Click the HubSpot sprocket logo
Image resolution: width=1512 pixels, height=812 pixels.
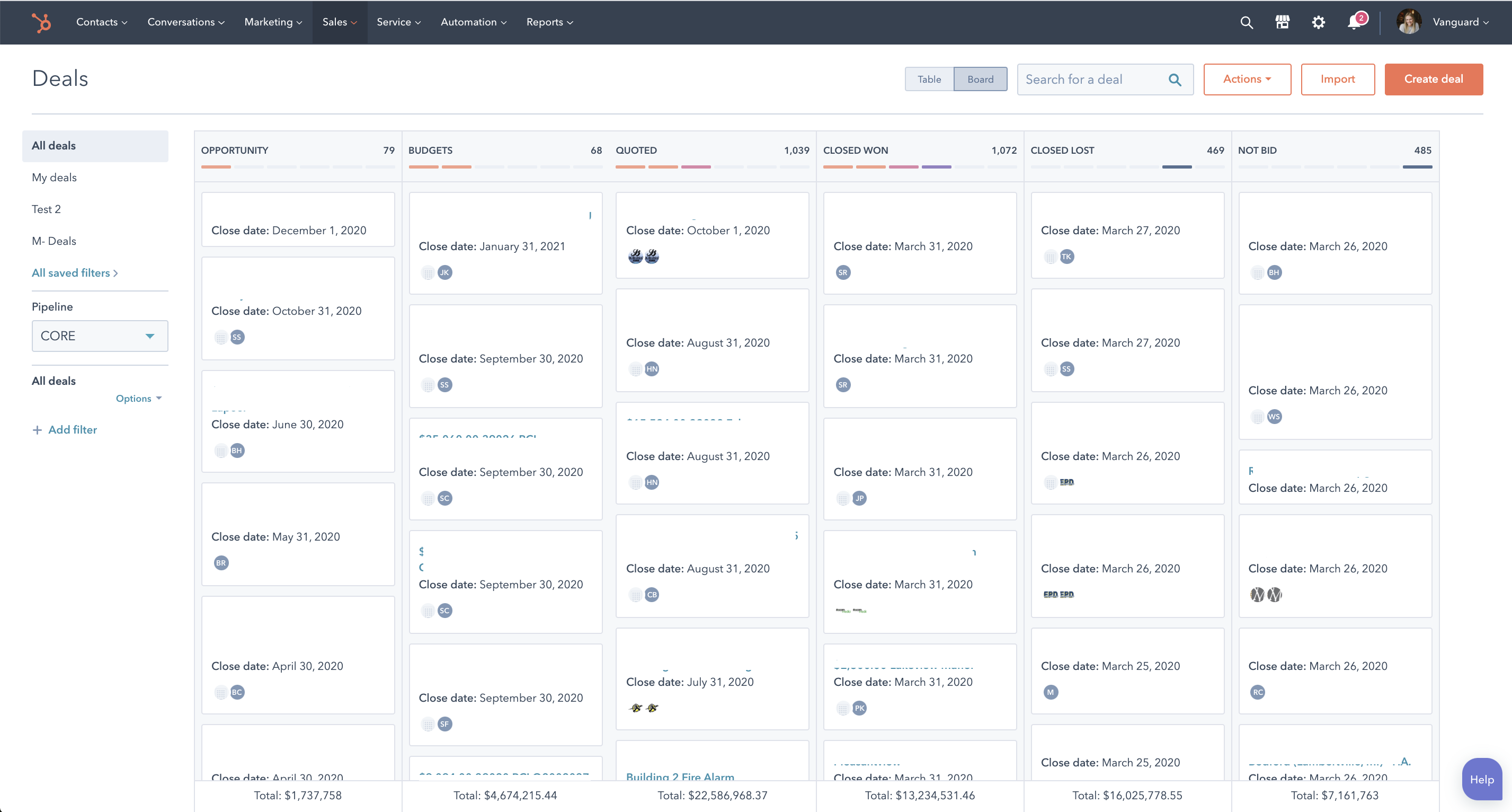tap(41, 22)
